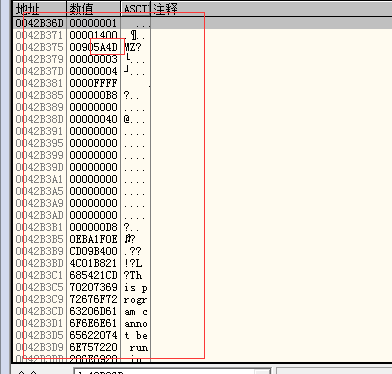Click the value 6F6E6E61
The height and width of the screenshot is (374, 392).
93,323
